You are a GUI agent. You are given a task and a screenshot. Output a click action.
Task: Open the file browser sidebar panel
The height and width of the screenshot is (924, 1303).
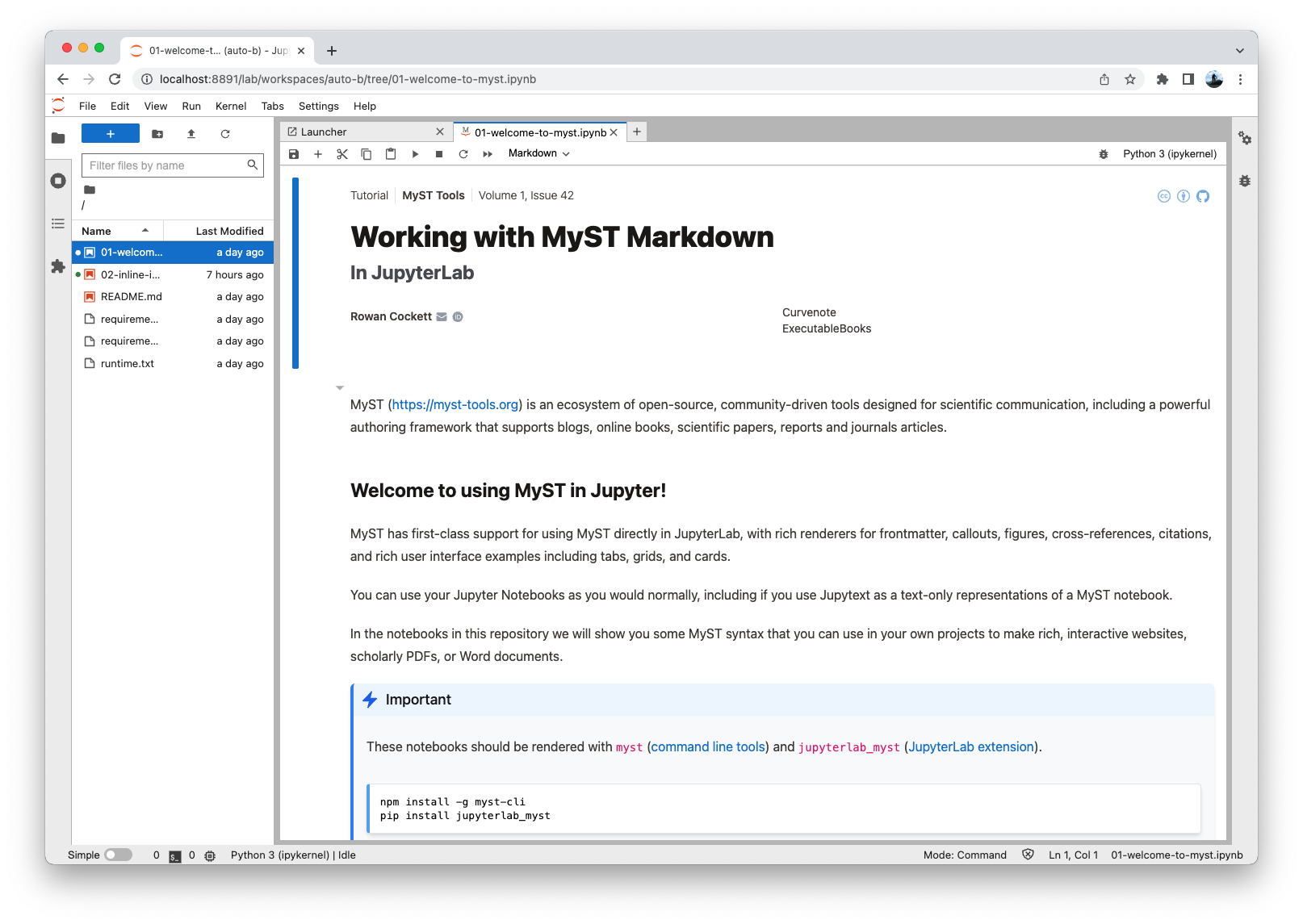[x=58, y=138]
